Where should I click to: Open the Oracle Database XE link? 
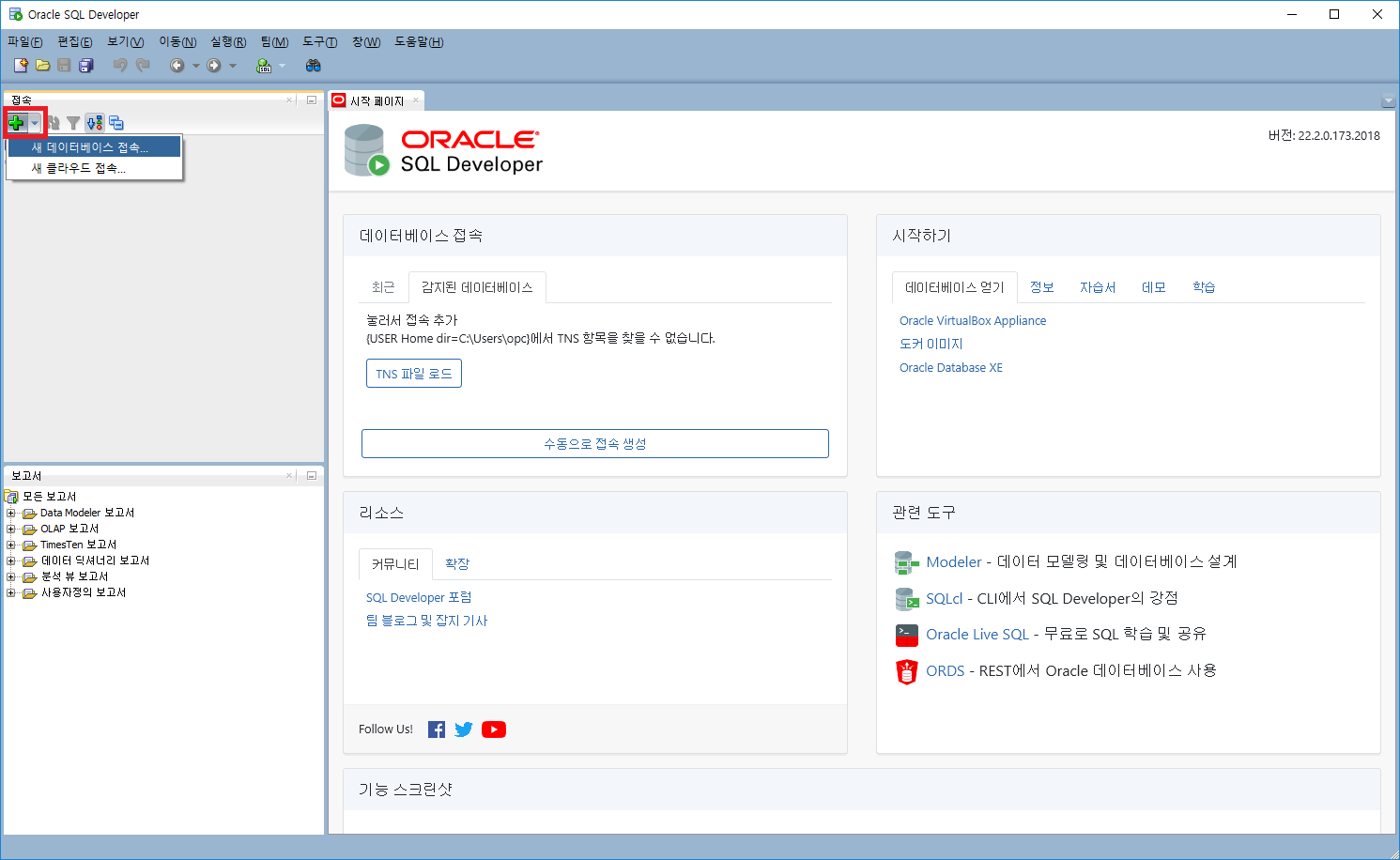951,368
